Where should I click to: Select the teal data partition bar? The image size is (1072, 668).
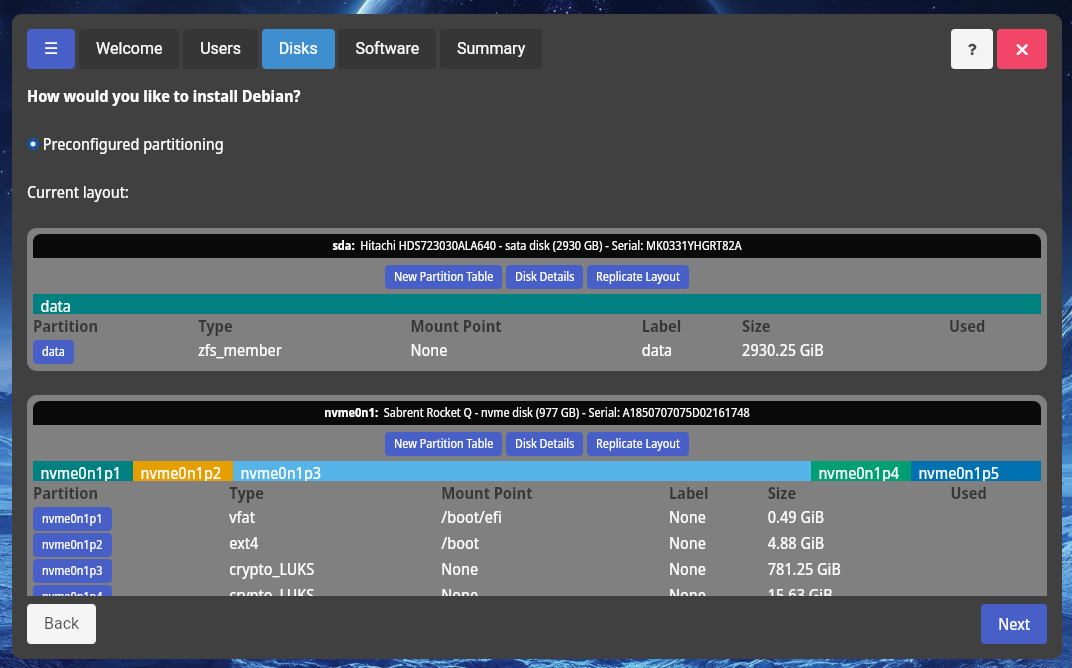pos(537,305)
